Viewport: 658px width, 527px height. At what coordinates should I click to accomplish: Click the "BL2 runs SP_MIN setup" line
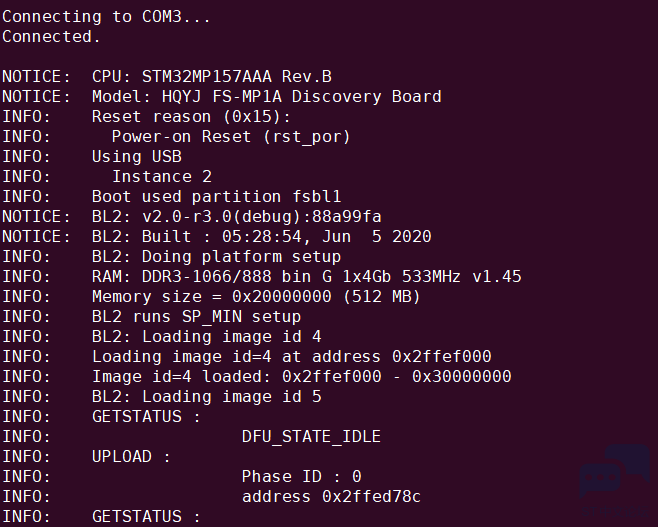tap(196, 317)
